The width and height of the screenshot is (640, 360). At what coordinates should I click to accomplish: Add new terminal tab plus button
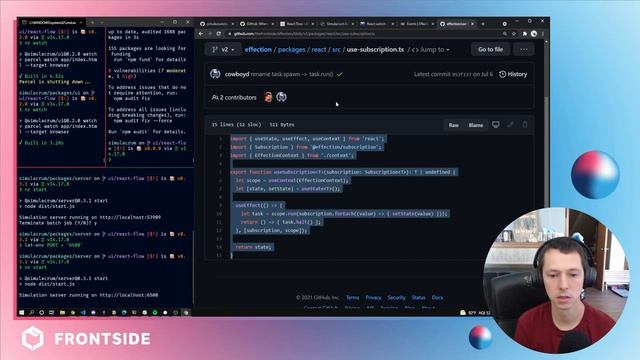pos(92,22)
